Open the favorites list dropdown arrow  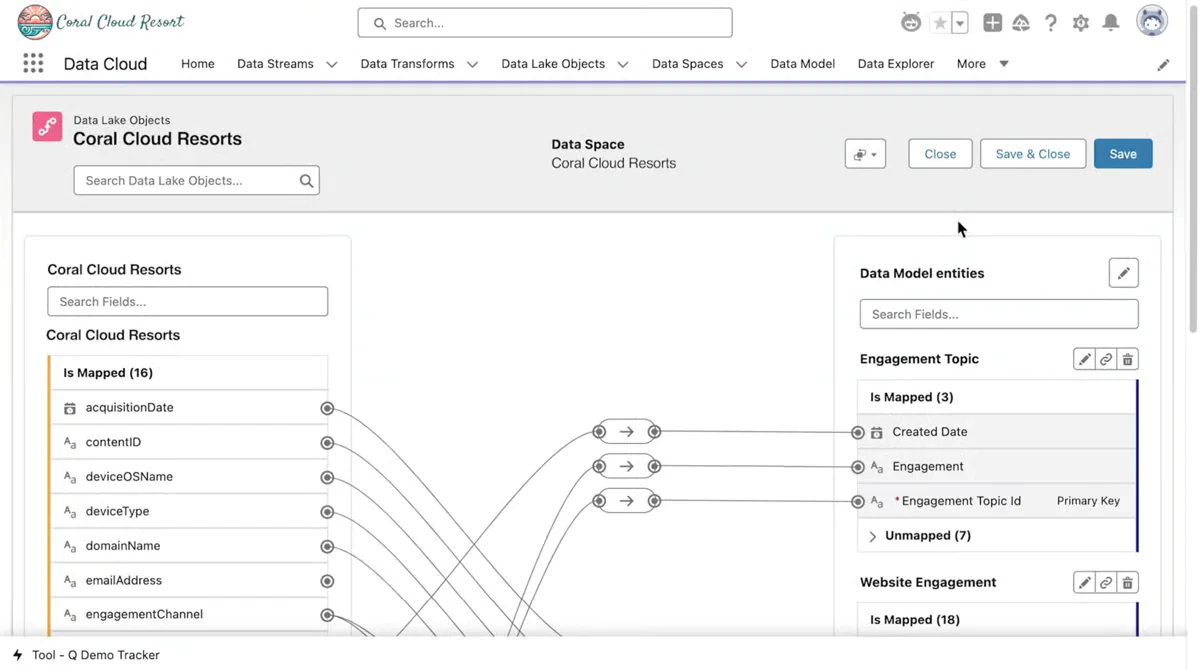pyautogui.click(x=960, y=22)
